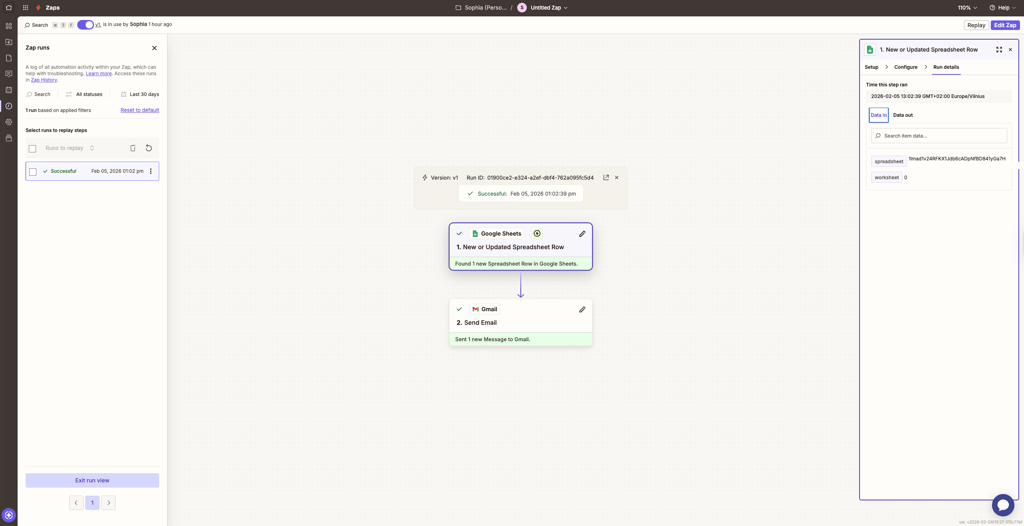The width and height of the screenshot is (1024, 526).
Task: Click the Replay button
Action: tap(976, 25)
